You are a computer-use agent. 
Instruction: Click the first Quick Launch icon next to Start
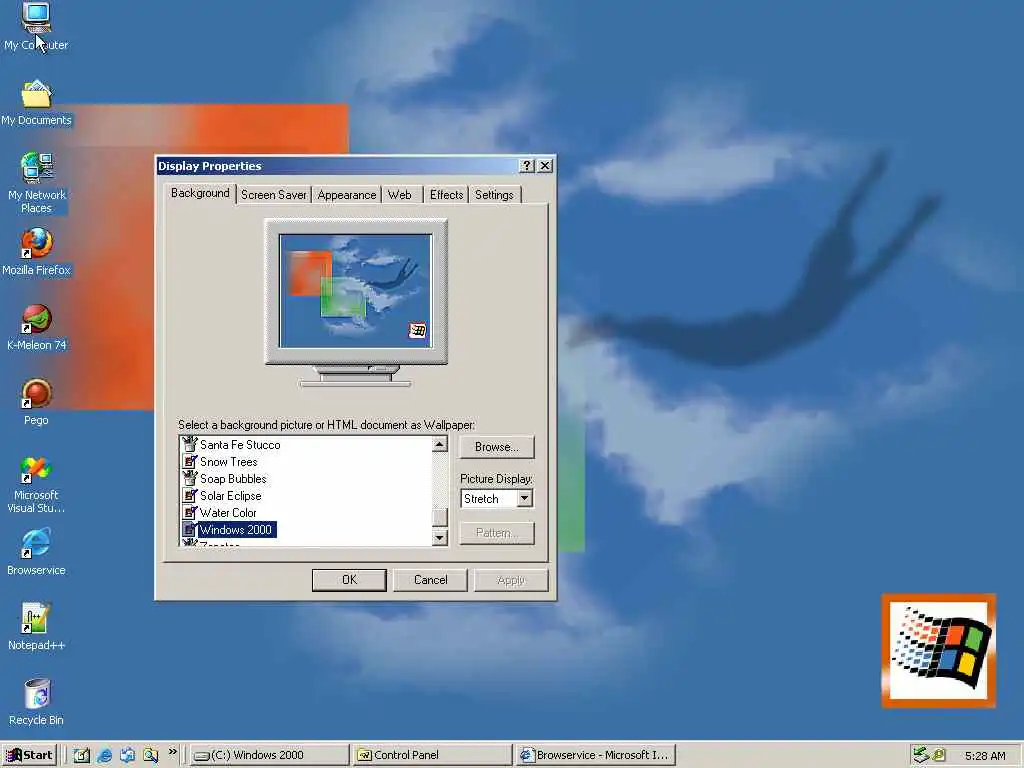(x=81, y=756)
